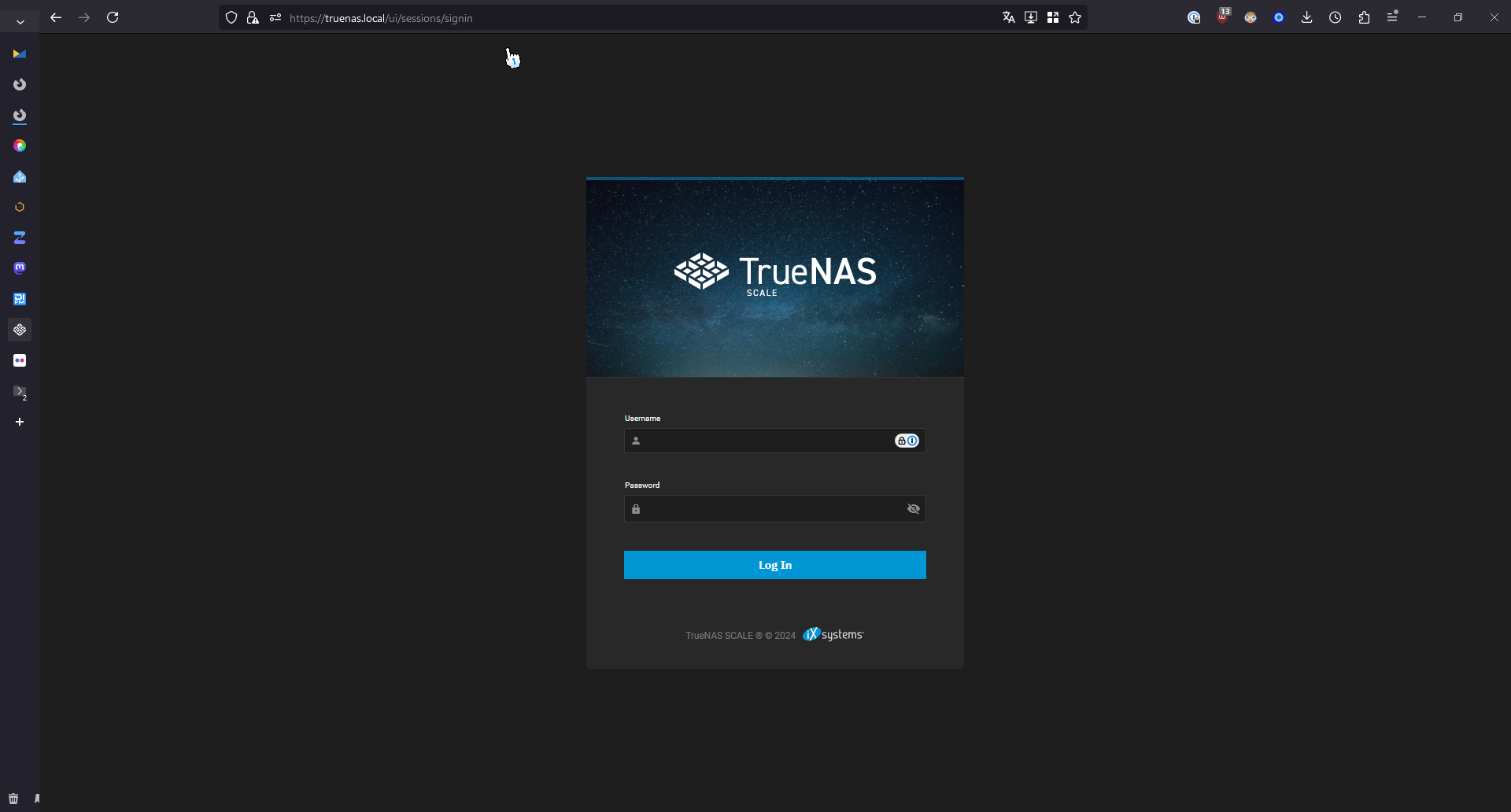Open the browser application hamburger menu
This screenshot has width=1511, height=812.
[1392, 17]
